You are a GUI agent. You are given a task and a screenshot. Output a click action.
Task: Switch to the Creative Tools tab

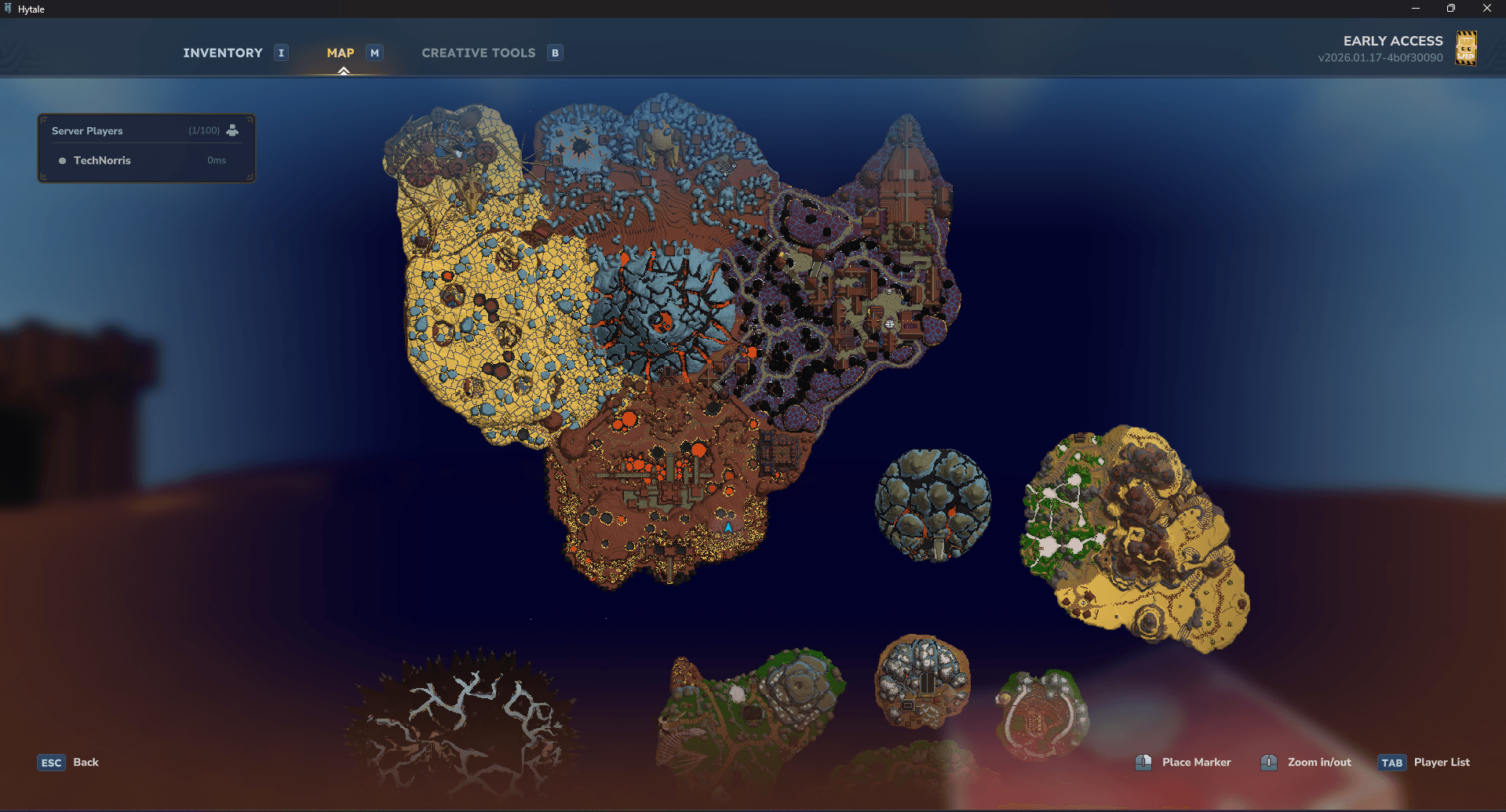click(x=478, y=53)
